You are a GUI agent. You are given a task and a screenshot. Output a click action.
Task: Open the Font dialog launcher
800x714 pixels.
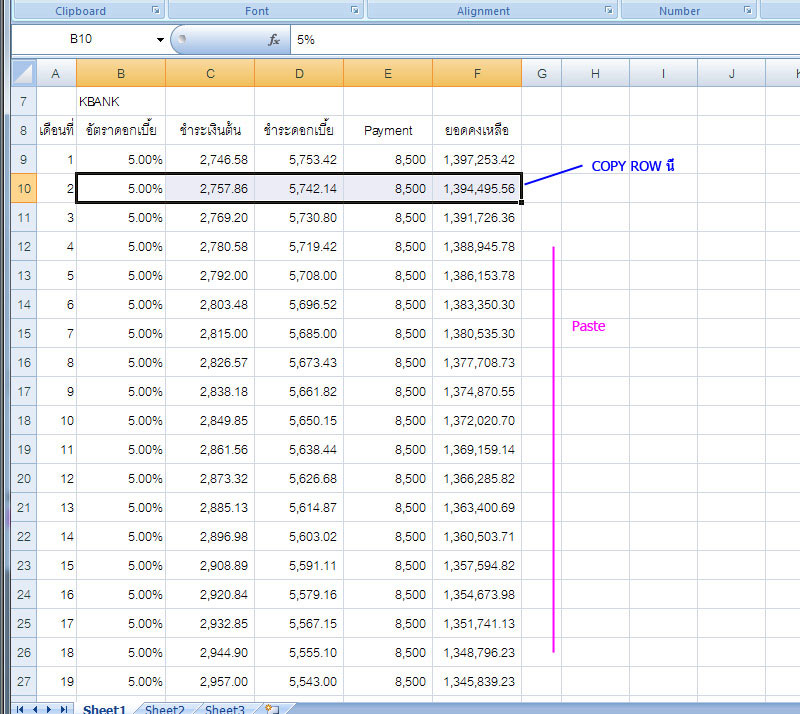[x=355, y=10]
